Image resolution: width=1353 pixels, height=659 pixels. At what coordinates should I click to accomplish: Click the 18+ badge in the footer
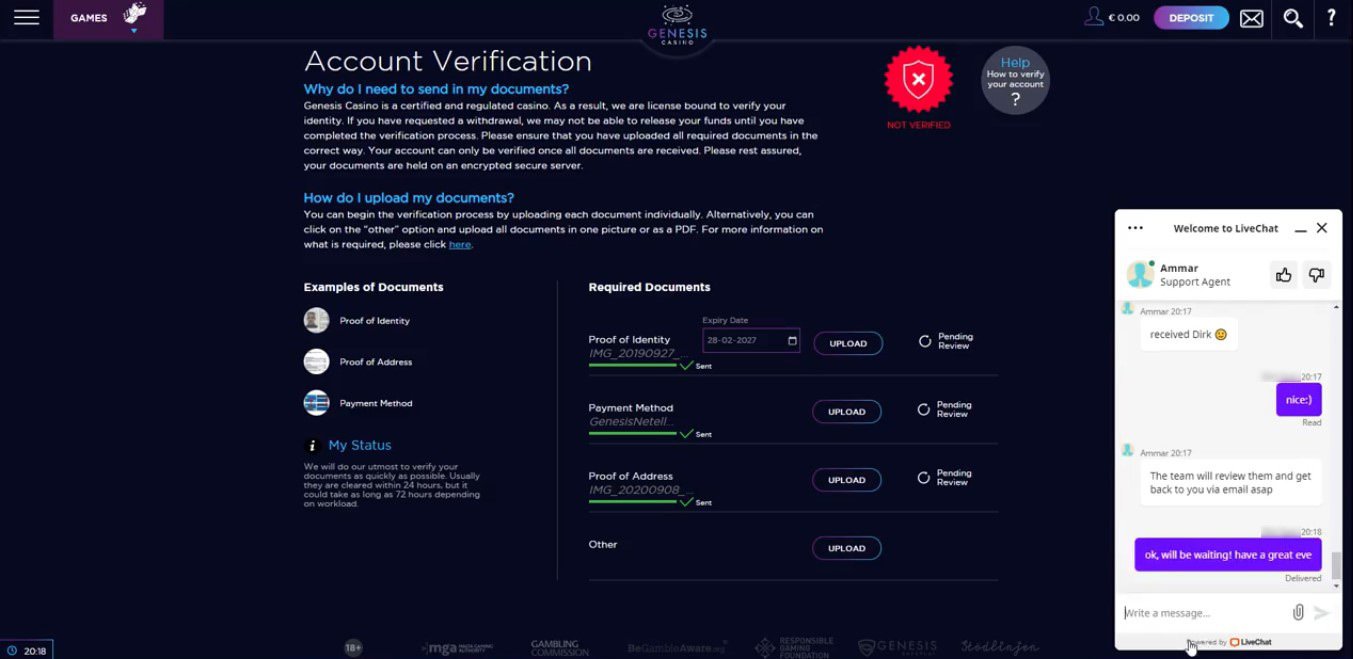point(353,648)
